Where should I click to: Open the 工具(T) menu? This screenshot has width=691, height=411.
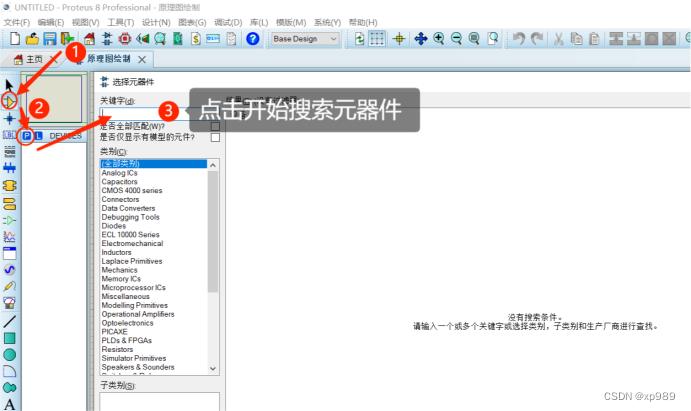click(x=120, y=22)
